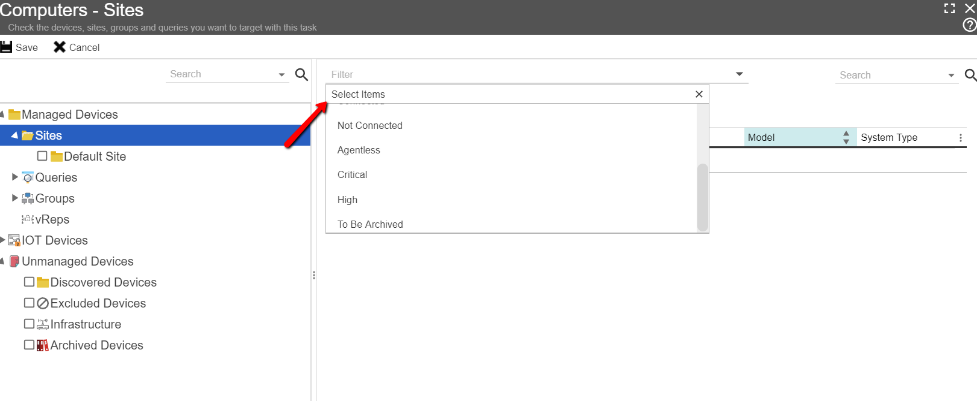Click the Cancel X icon
Image resolution: width=977 pixels, height=401 pixels.
pyautogui.click(x=60, y=47)
